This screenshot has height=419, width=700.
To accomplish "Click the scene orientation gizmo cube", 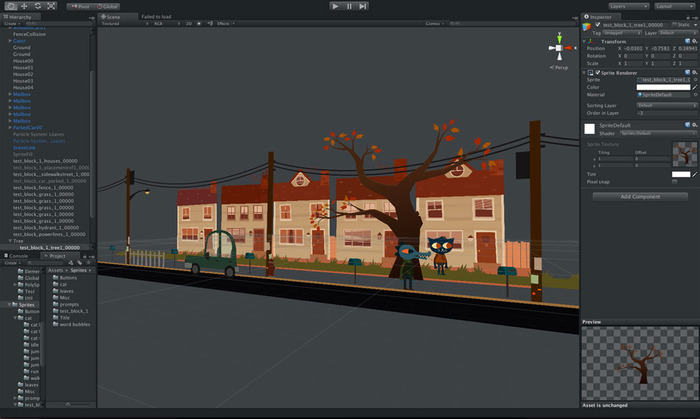I will [x=559, y=48].
